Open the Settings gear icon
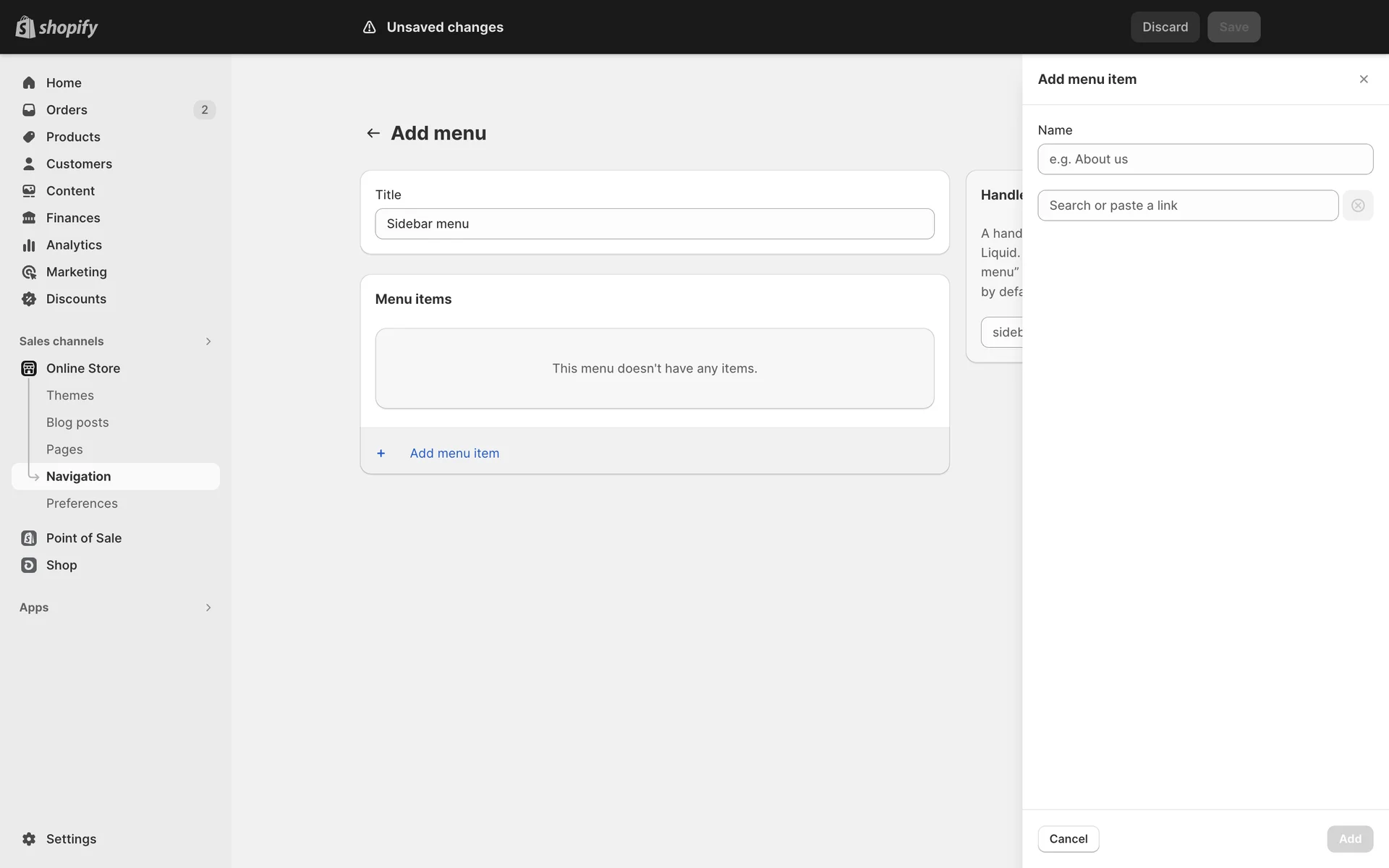This screenshot has height=868, width=1389. coord(29,839)
